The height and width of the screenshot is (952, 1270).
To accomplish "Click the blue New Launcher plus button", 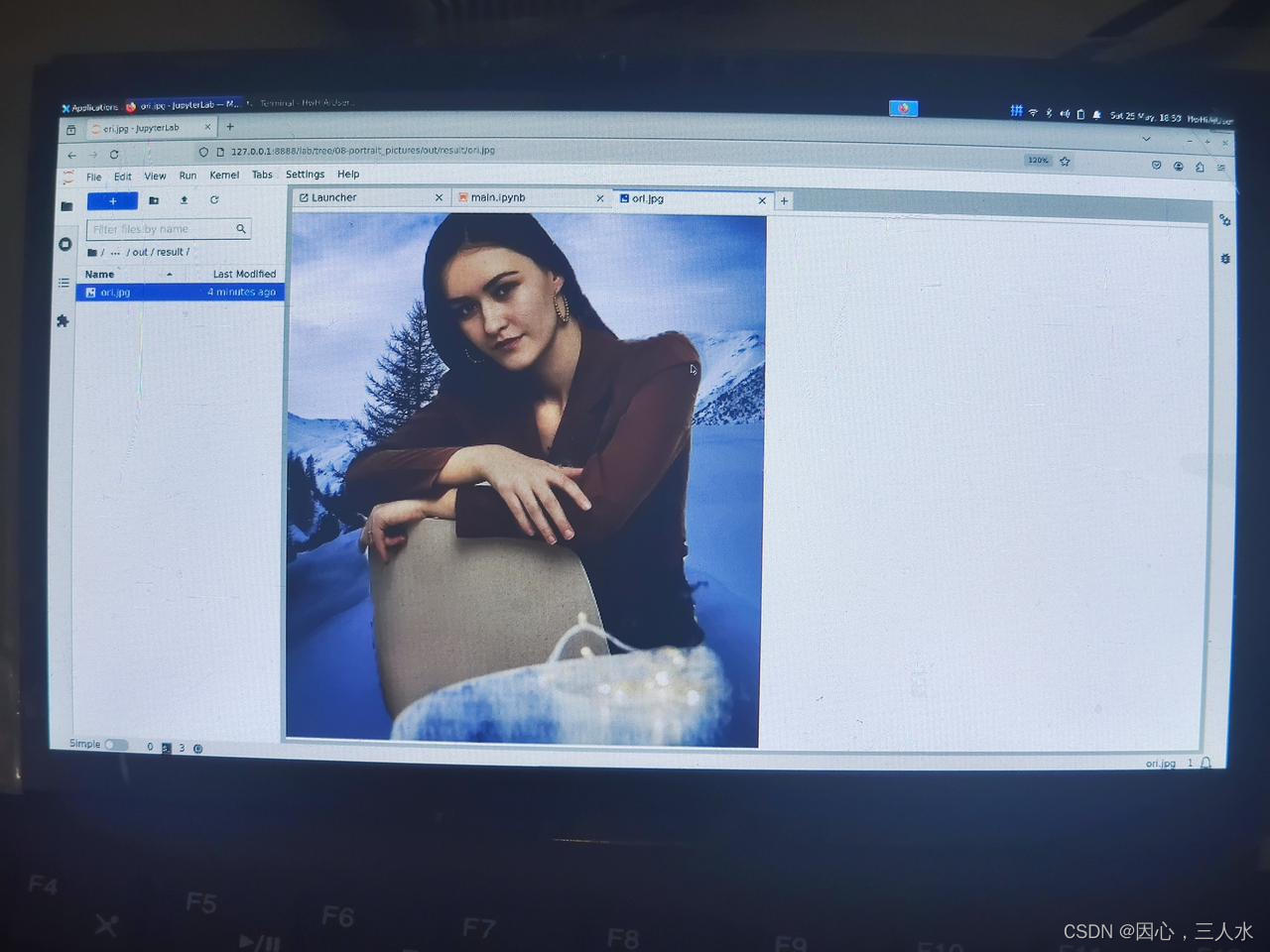I will pos(112,201).
